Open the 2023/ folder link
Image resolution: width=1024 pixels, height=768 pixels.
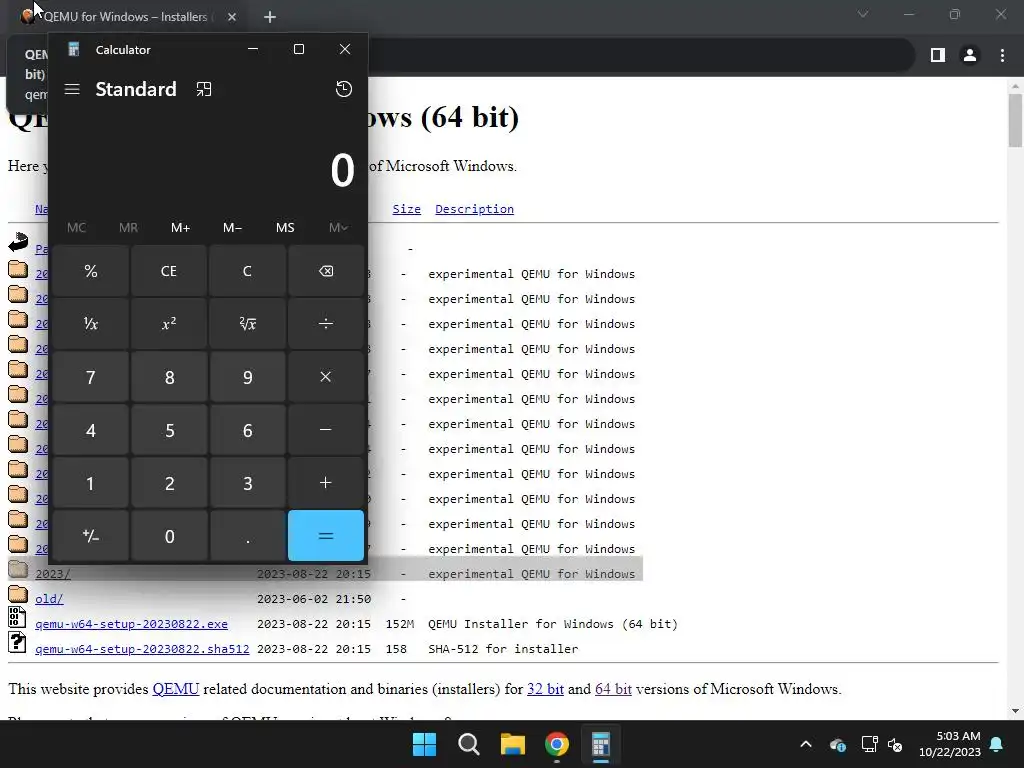[x=53, y=574]
